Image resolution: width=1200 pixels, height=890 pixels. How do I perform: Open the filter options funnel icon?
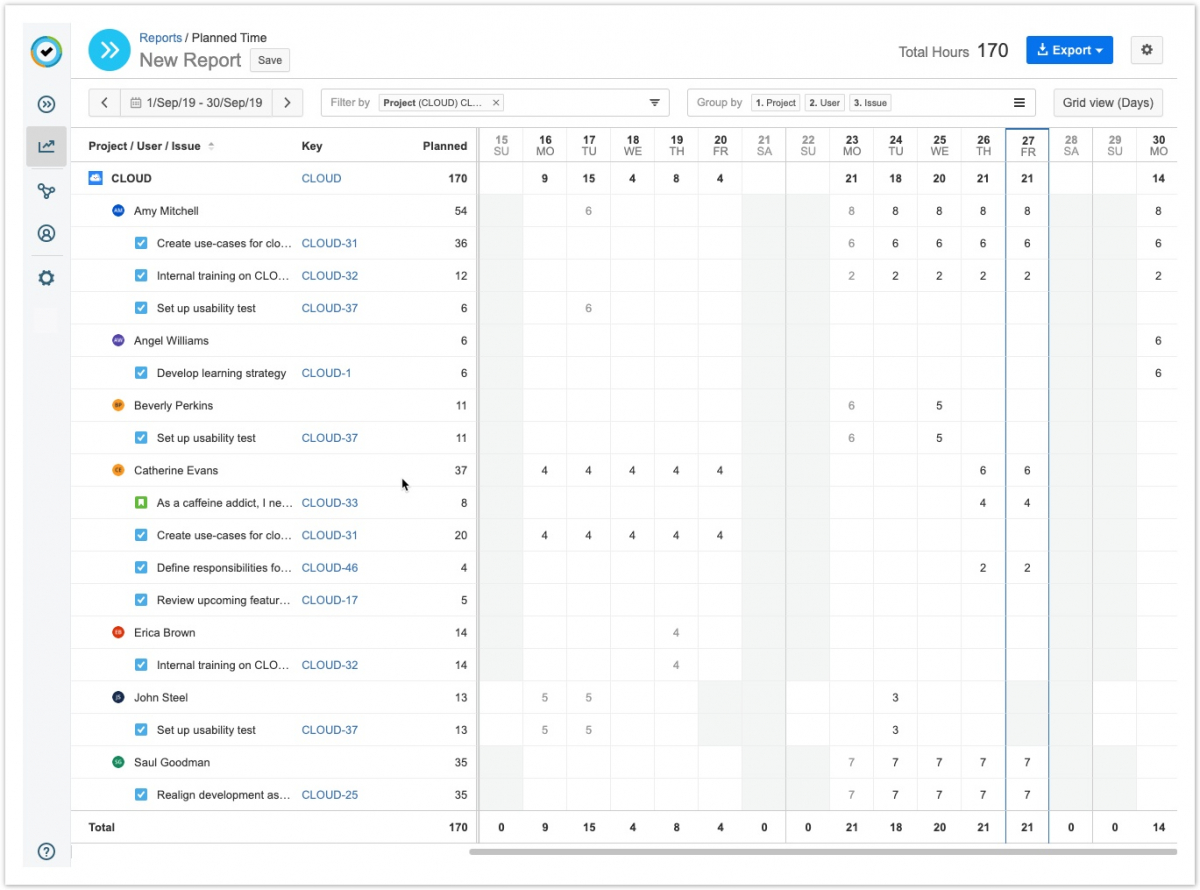pyautogui.click(x=655, y=103)
